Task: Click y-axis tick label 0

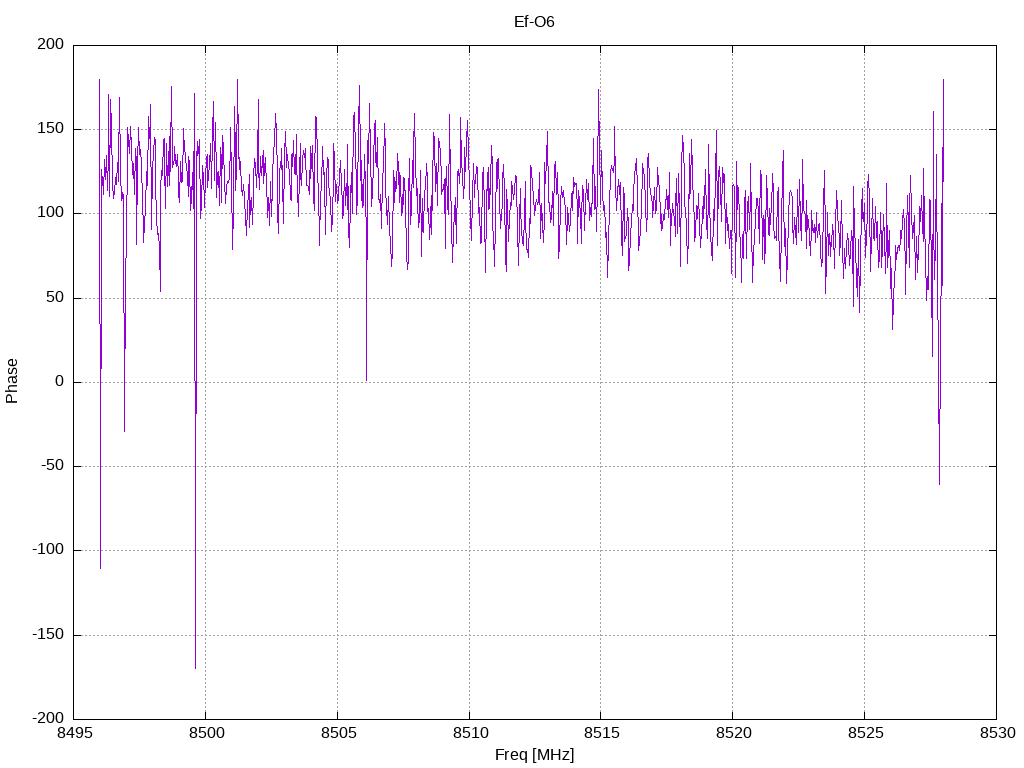Action: pyautogui.click(x=59, y=381)
